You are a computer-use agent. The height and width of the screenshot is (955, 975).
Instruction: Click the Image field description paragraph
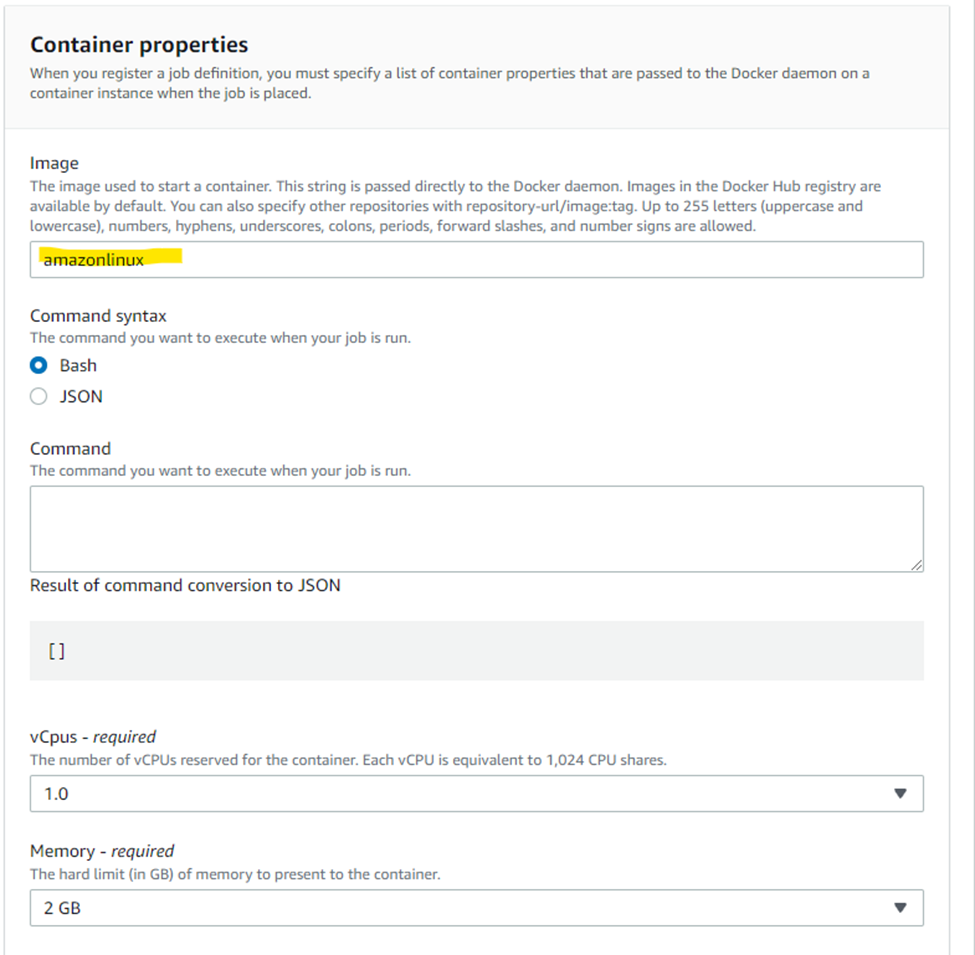[x=455, y=206]
